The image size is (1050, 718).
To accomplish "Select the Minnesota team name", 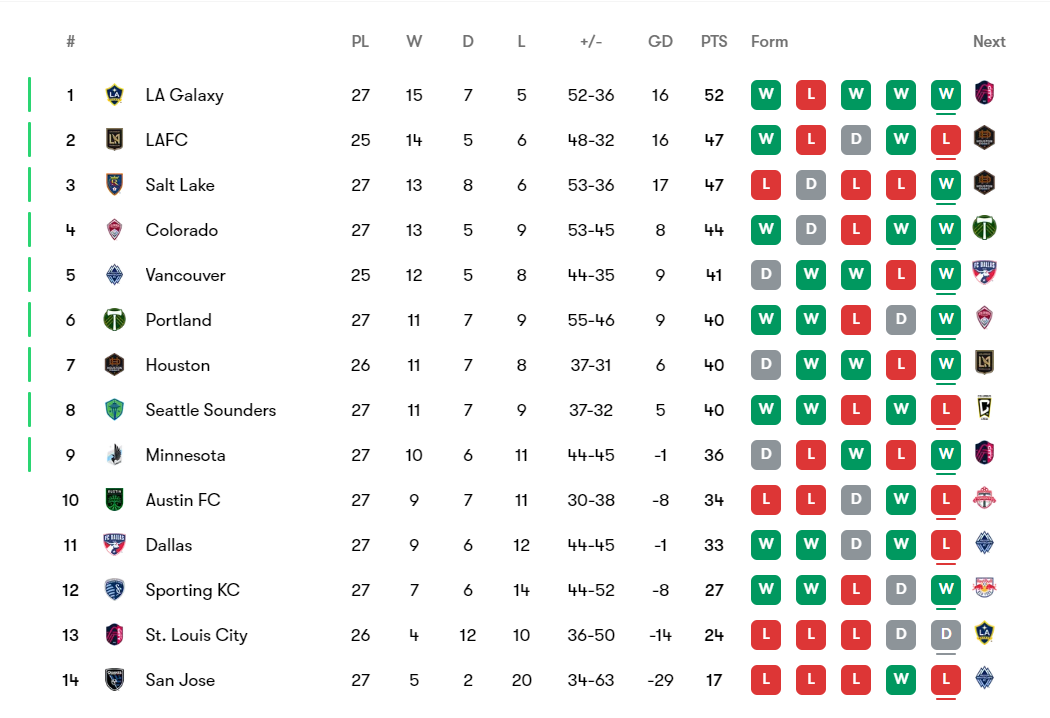I will coord(185,455).
